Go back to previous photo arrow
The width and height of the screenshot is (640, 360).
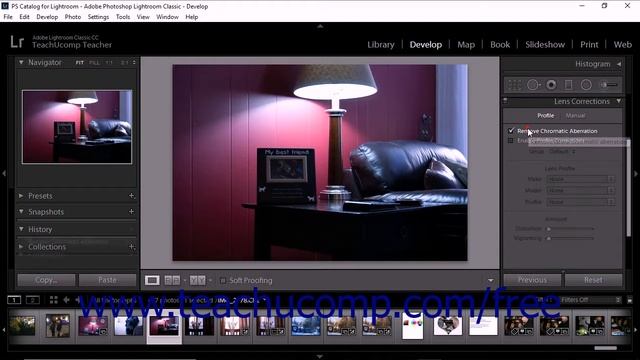click(x=66, y=300)
